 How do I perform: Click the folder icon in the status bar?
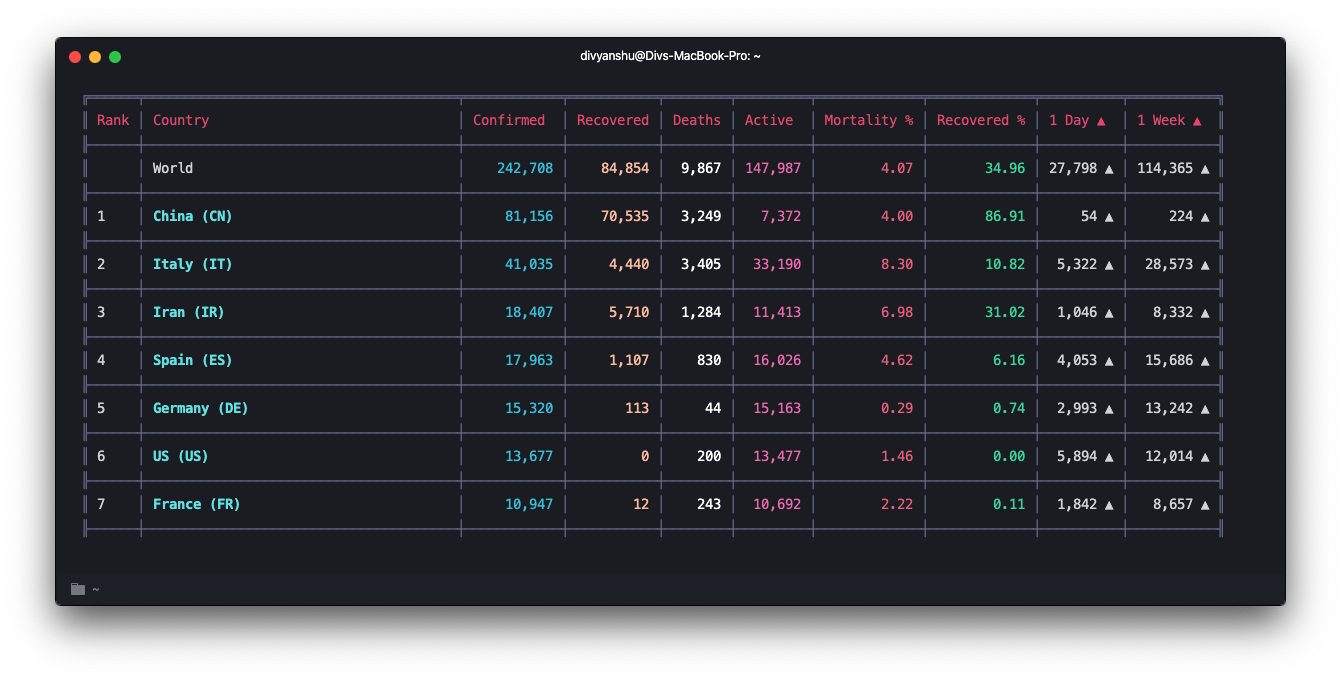tap(77, 588)
